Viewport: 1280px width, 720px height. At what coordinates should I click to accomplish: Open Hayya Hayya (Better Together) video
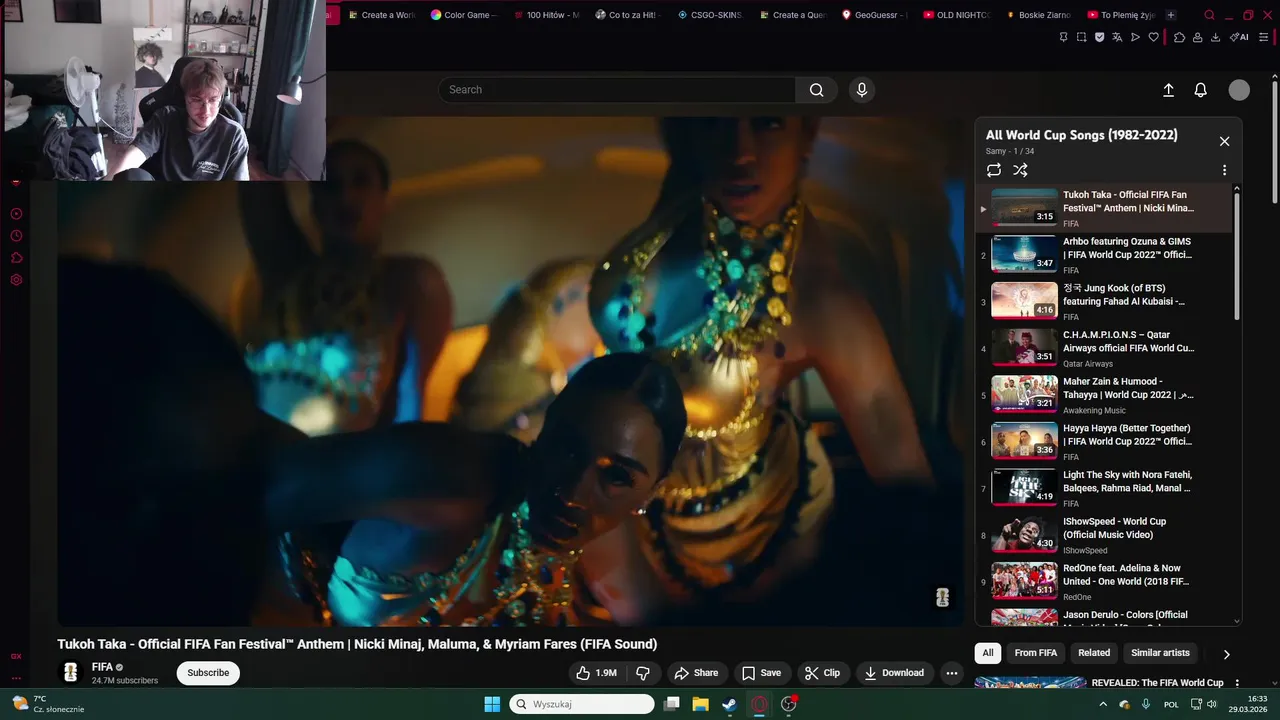click(x=1105, y=441)
